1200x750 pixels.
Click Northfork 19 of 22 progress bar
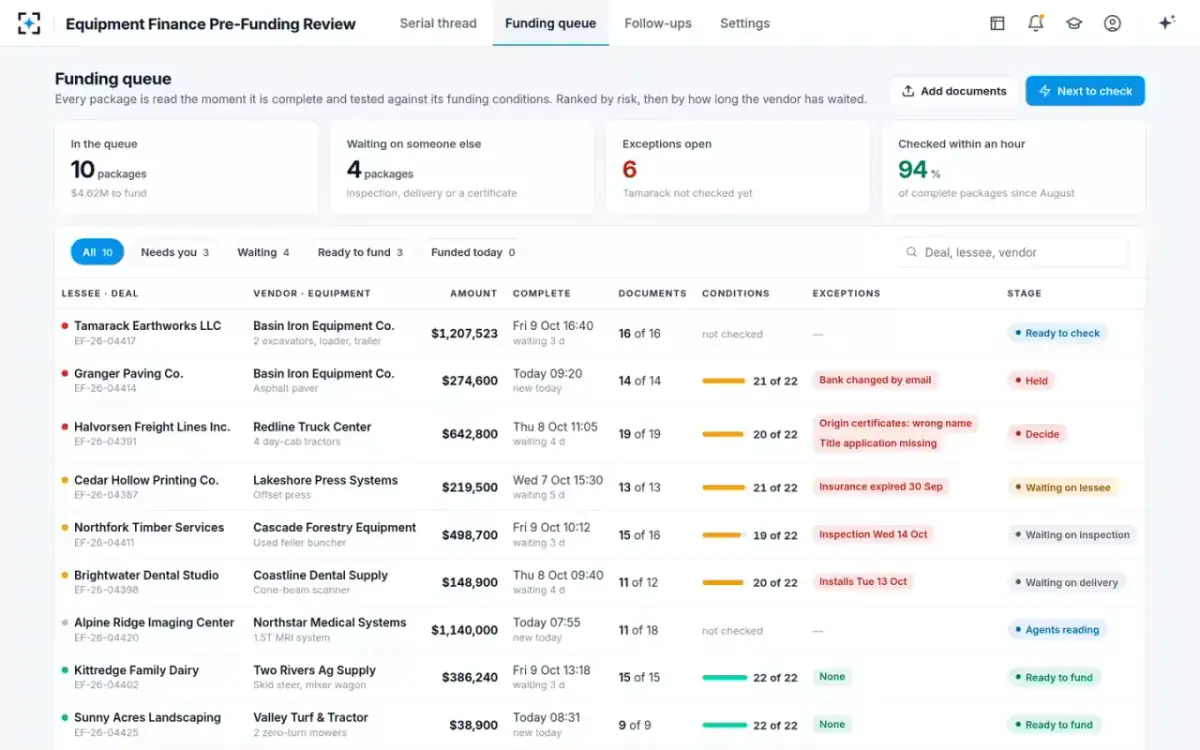pos(724,535)
